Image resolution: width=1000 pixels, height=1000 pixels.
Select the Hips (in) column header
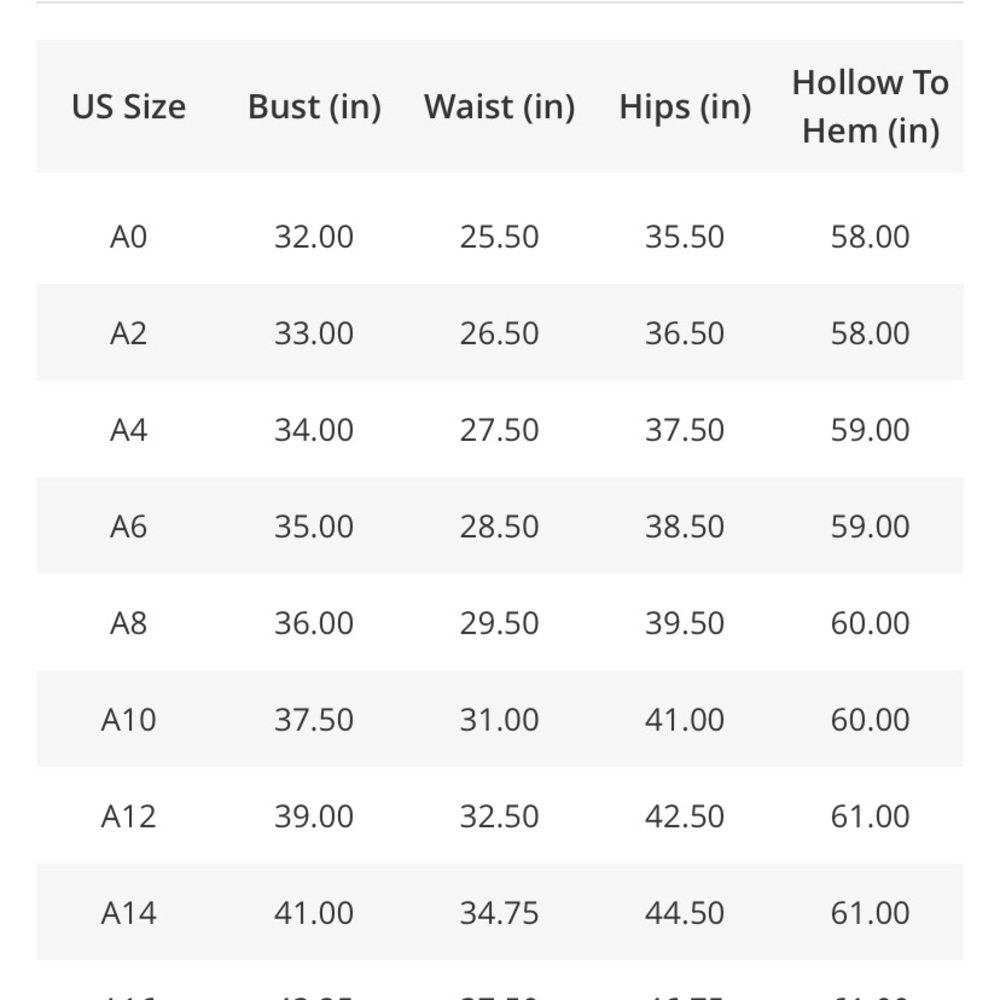[x=685, y=107]
